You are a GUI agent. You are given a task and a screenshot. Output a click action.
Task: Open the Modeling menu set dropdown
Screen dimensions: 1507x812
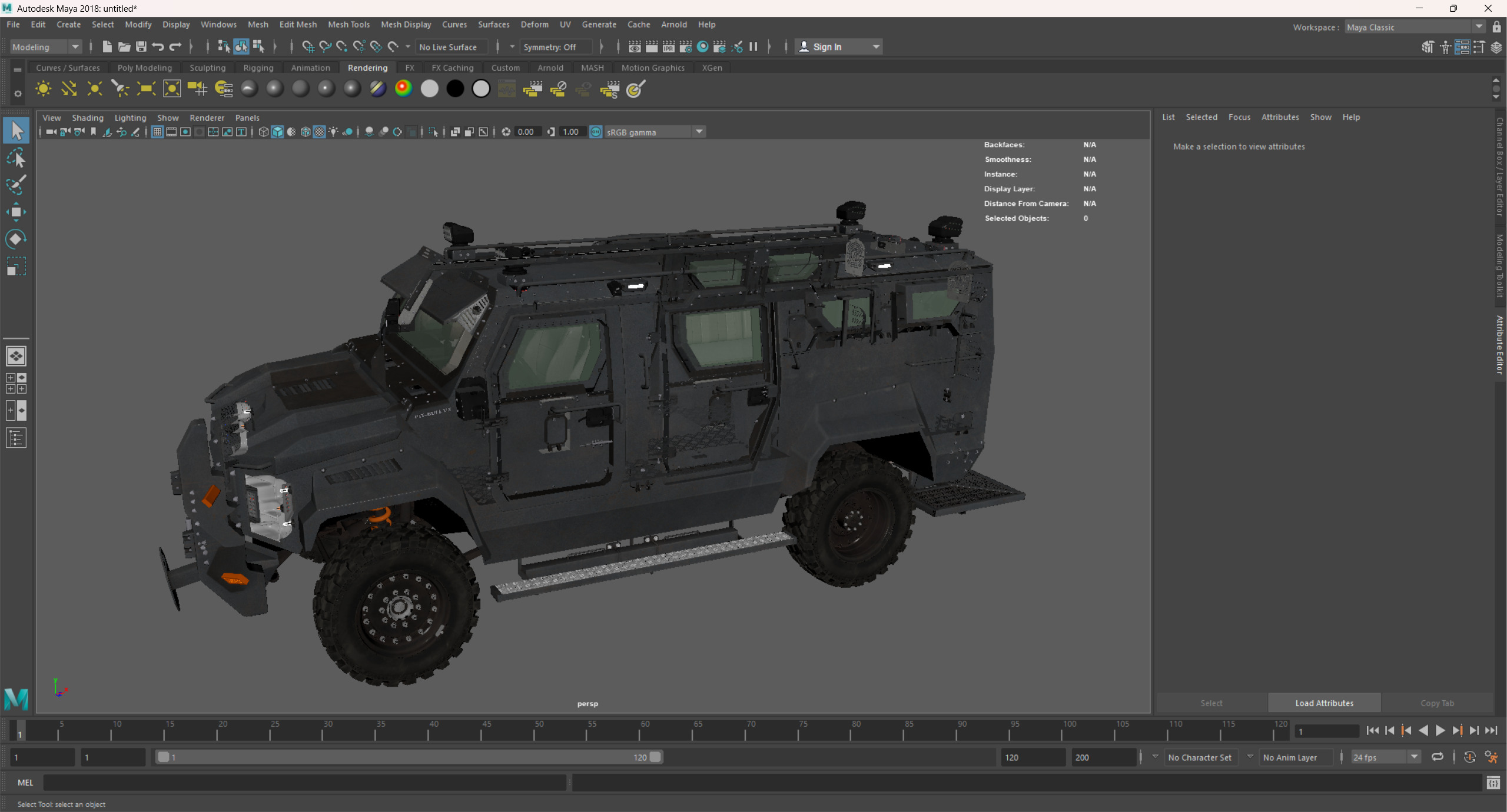pos(45,47)
